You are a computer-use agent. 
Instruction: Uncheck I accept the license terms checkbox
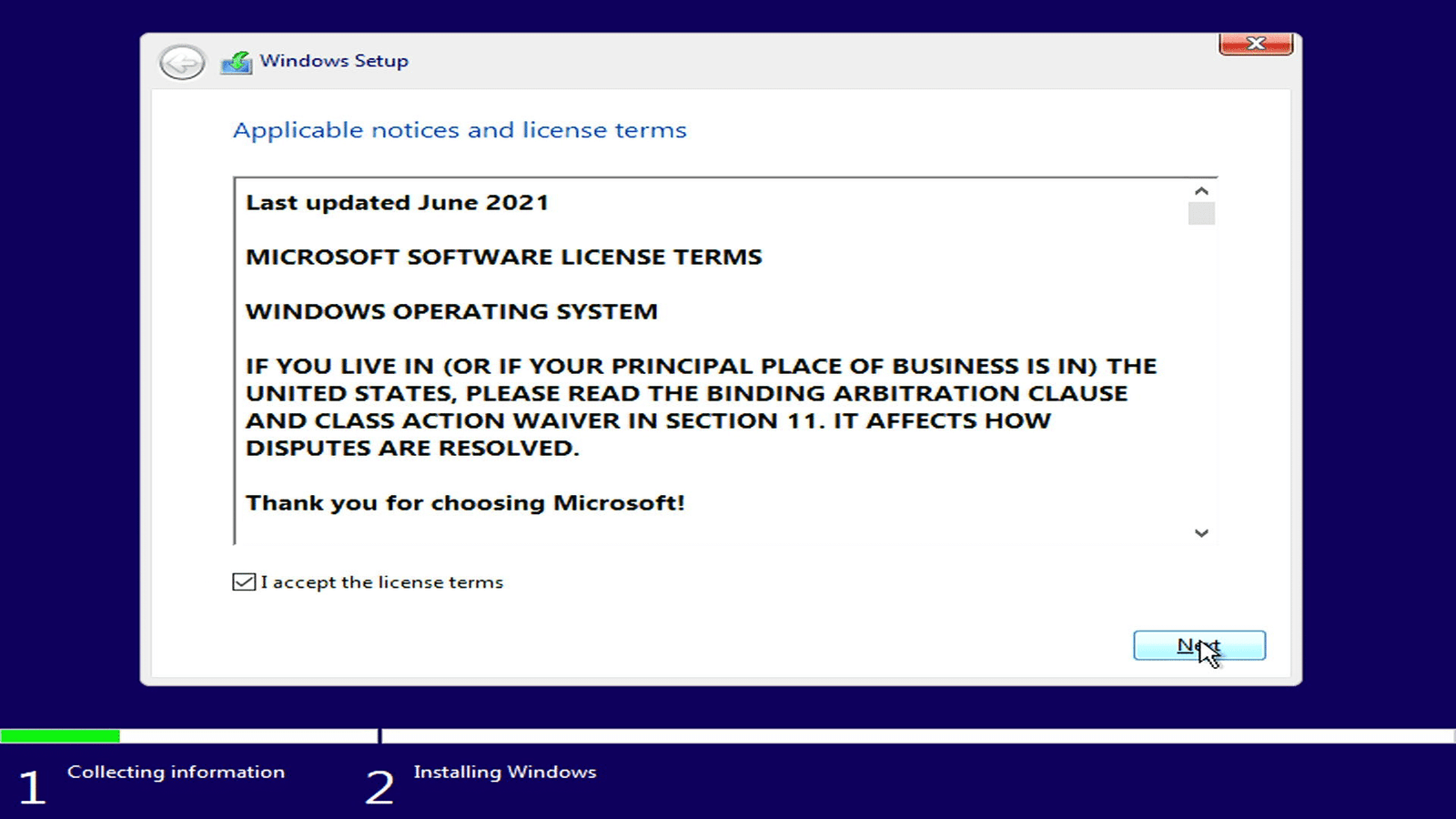click(x=244, y=582)
